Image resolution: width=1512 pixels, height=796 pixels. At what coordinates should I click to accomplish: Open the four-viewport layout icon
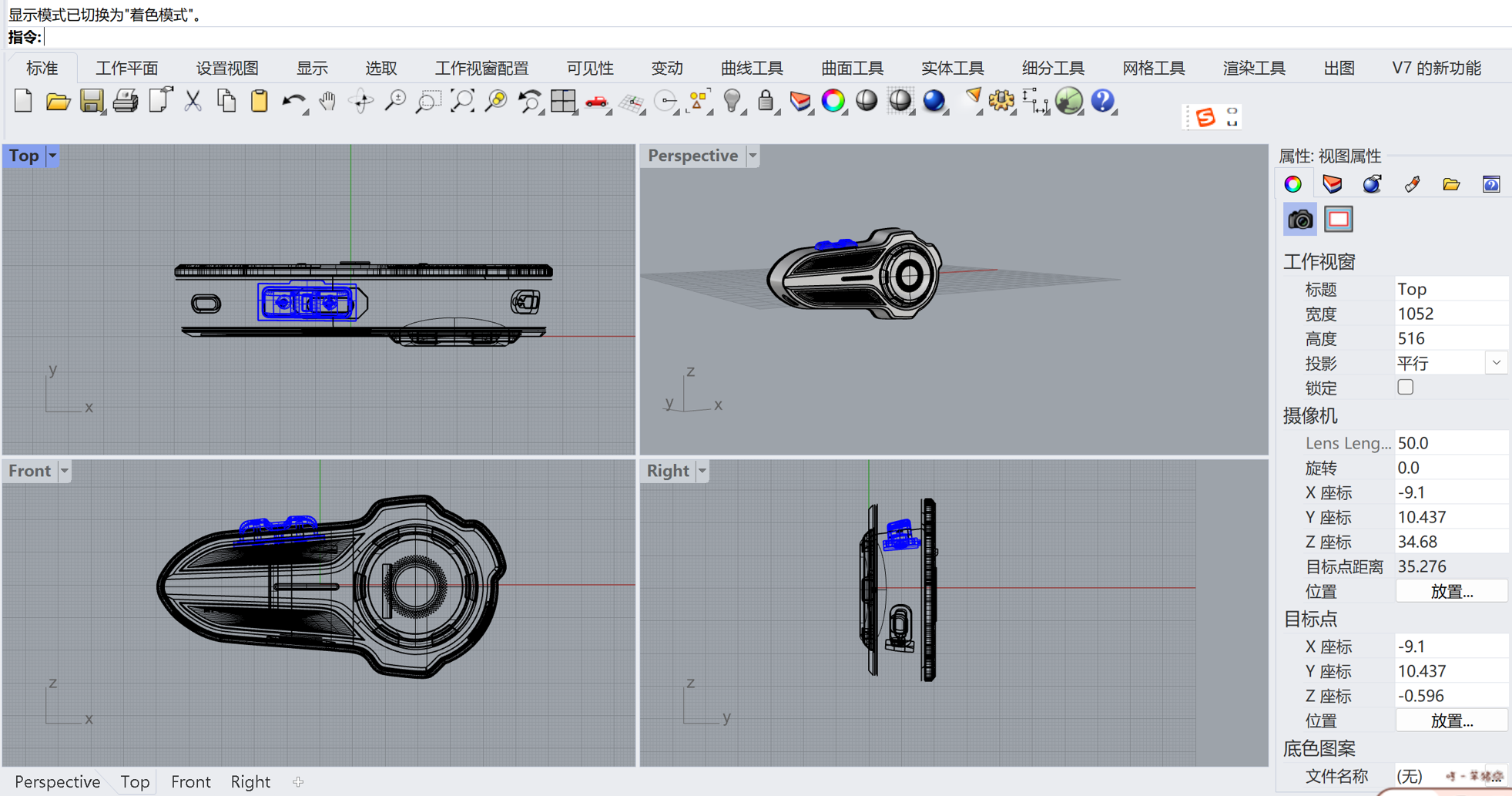tap(563, 101)
